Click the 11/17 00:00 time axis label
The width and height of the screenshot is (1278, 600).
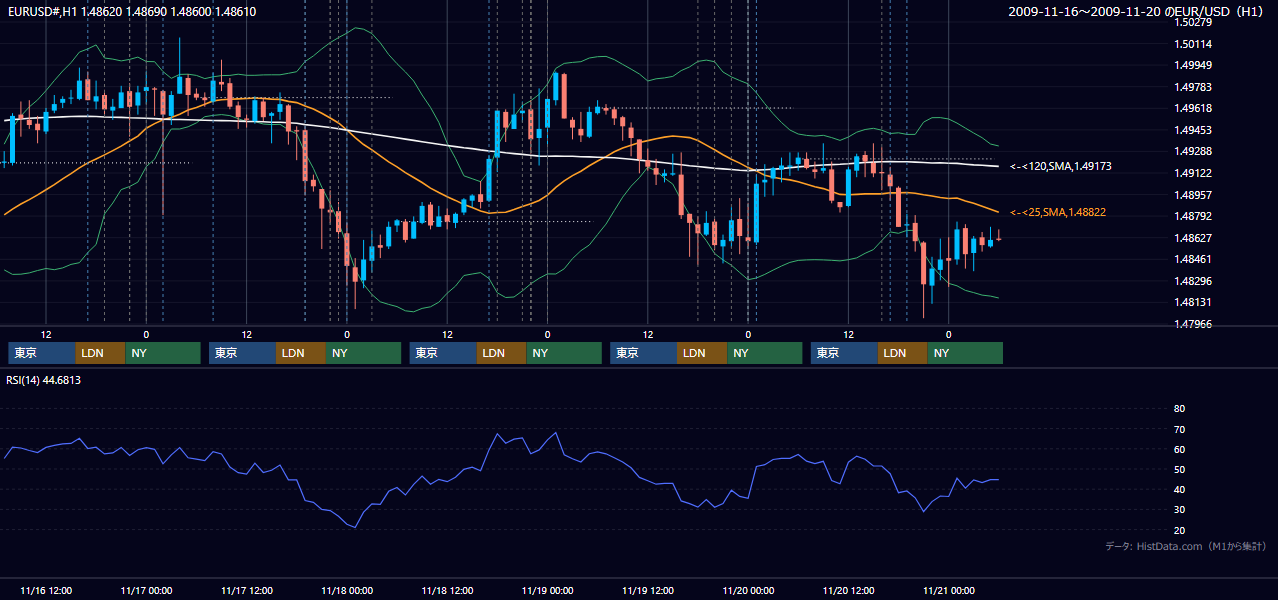146,590
